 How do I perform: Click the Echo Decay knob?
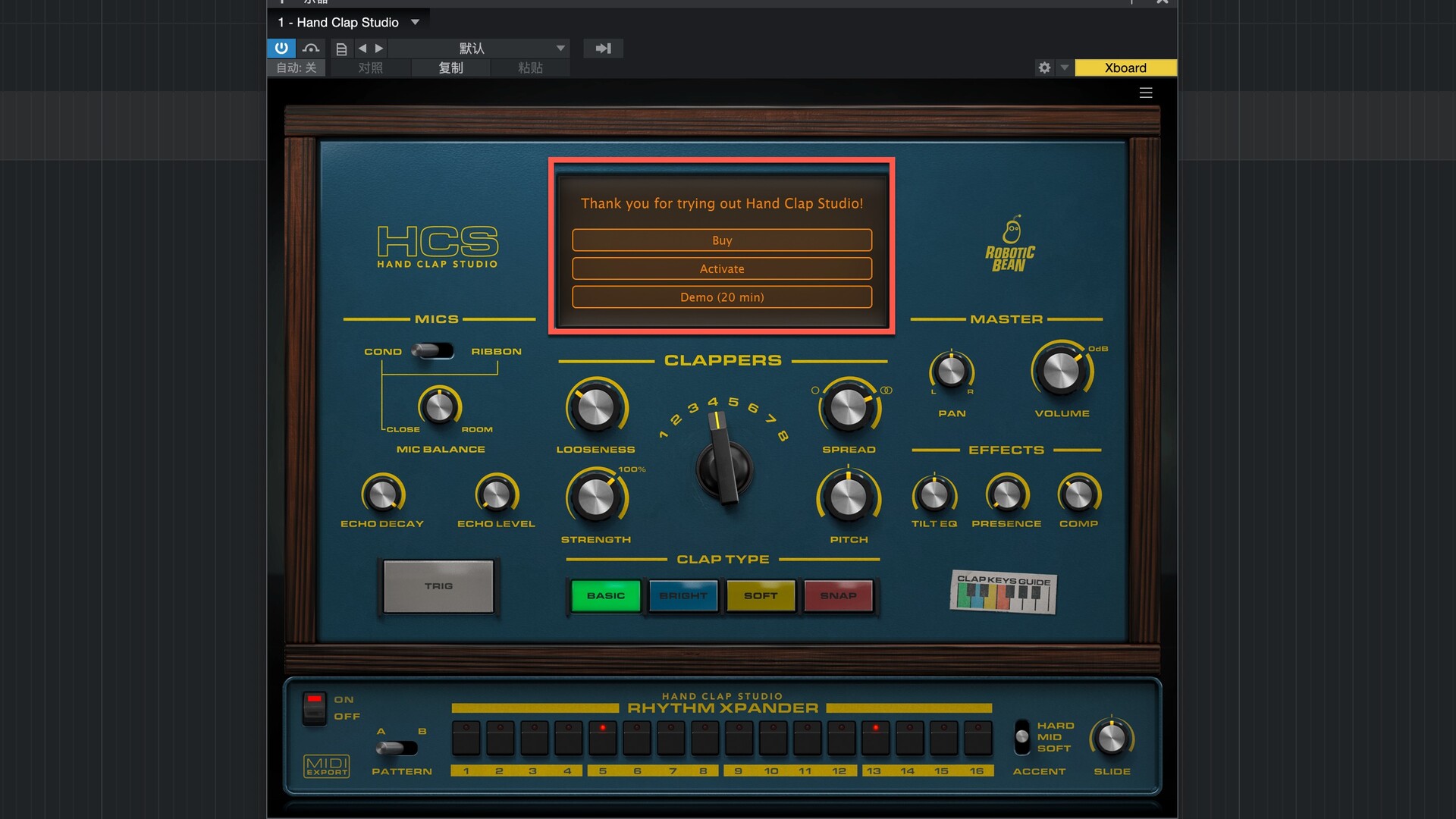[x=382, y=494]
